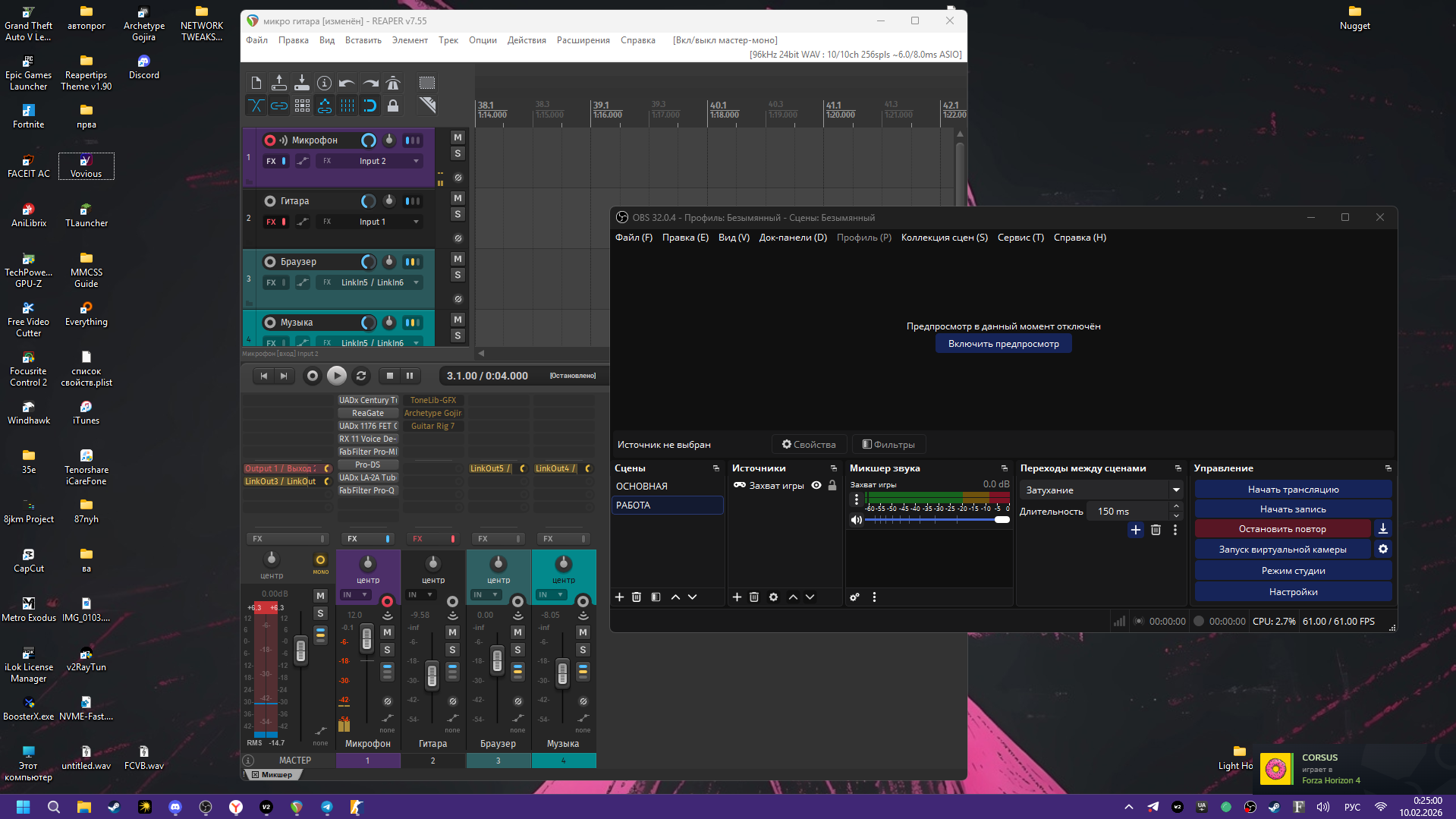Screen dimensions: 1456x819
Task: Click the Микрофон mixer volume fader
Action: pos(366,638)
